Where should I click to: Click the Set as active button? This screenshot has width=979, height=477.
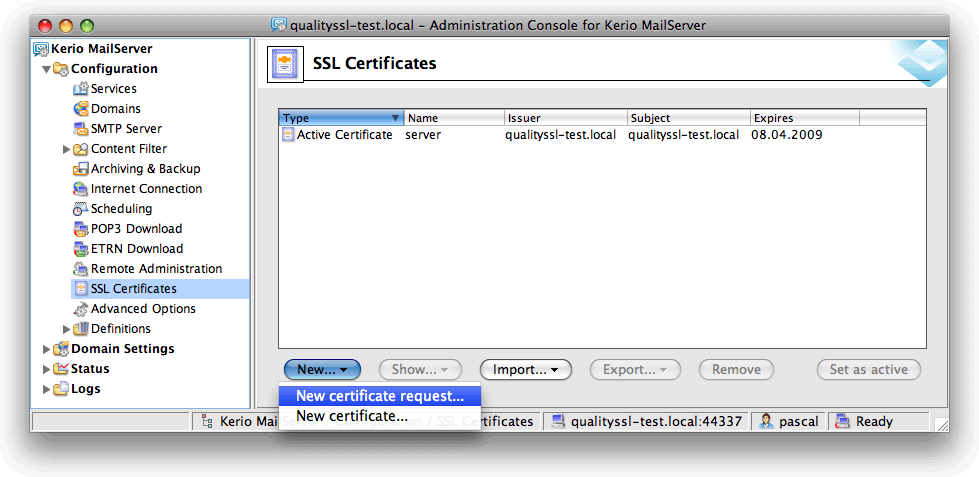(x=868, y=370)
